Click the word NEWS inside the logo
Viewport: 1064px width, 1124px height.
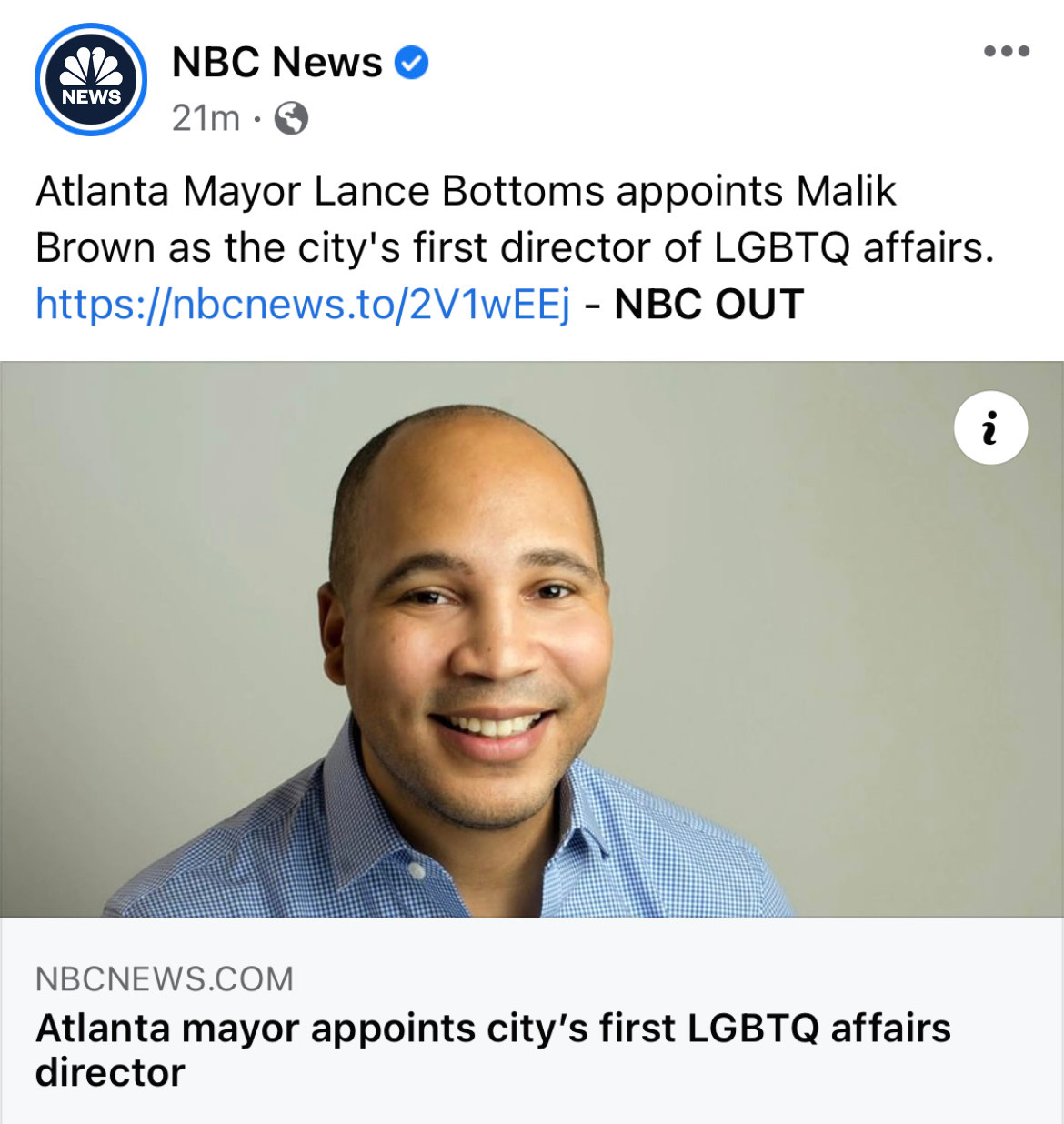click(91, 96)
